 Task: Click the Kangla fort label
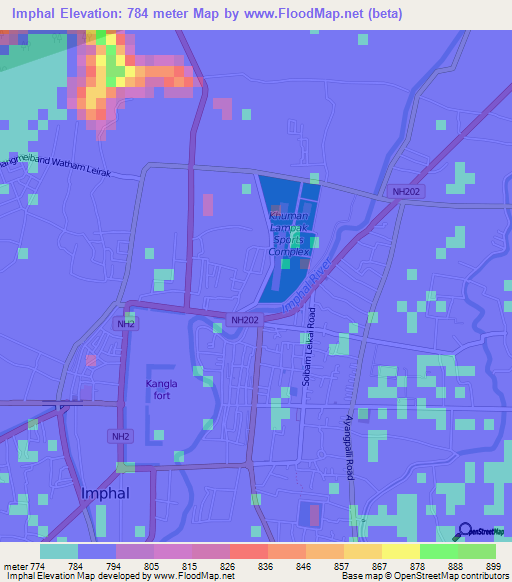(162, 389)
